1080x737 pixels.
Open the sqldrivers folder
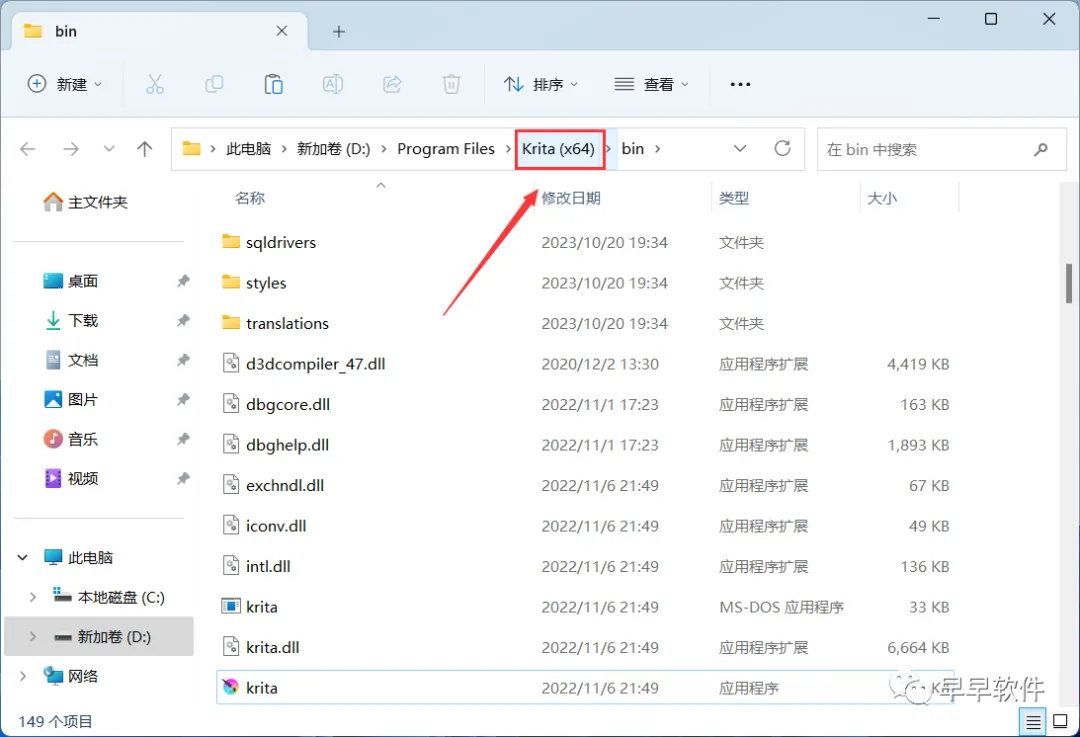click(585, 242)
